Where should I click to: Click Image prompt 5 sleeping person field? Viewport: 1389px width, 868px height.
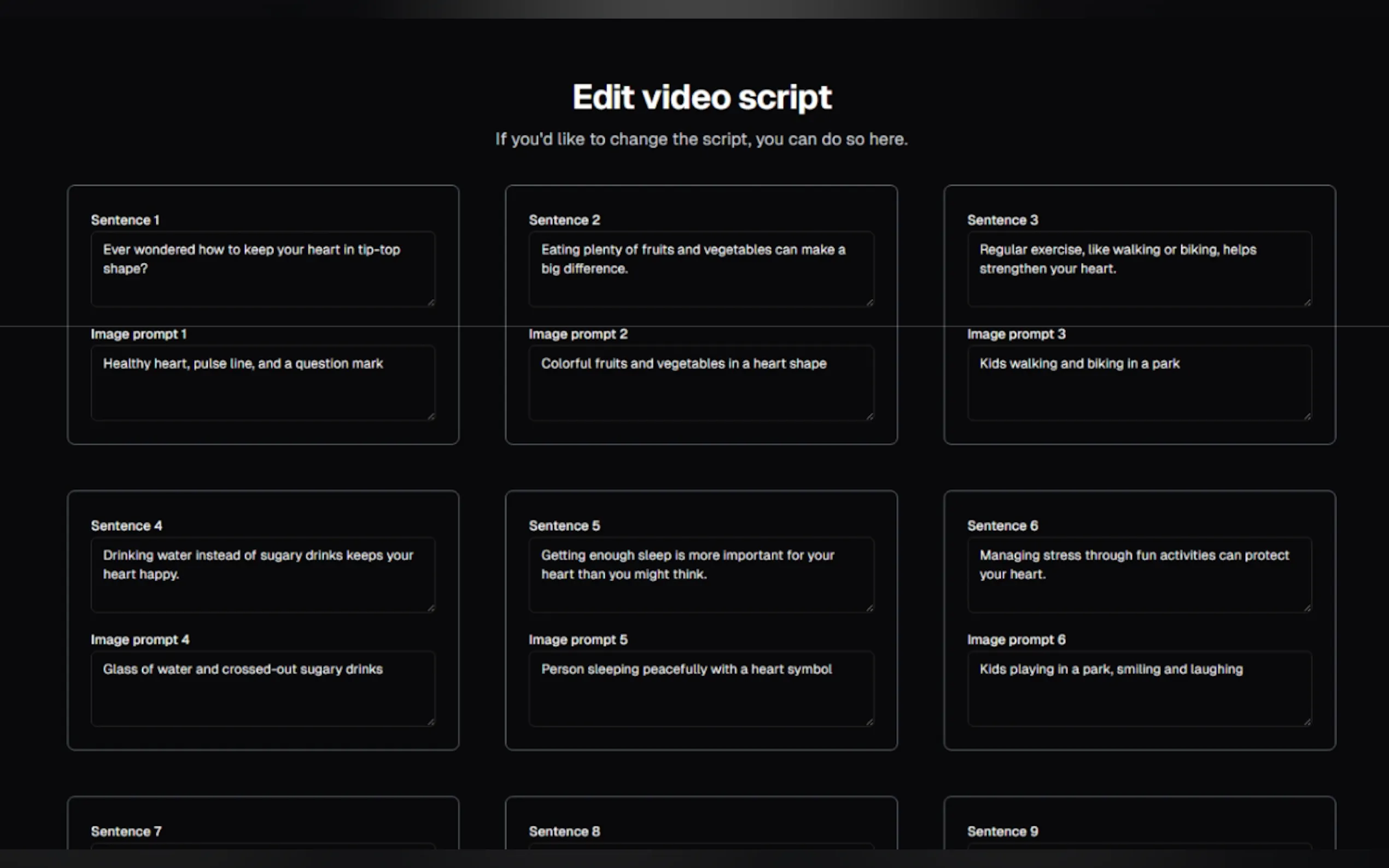click(701, 688)
